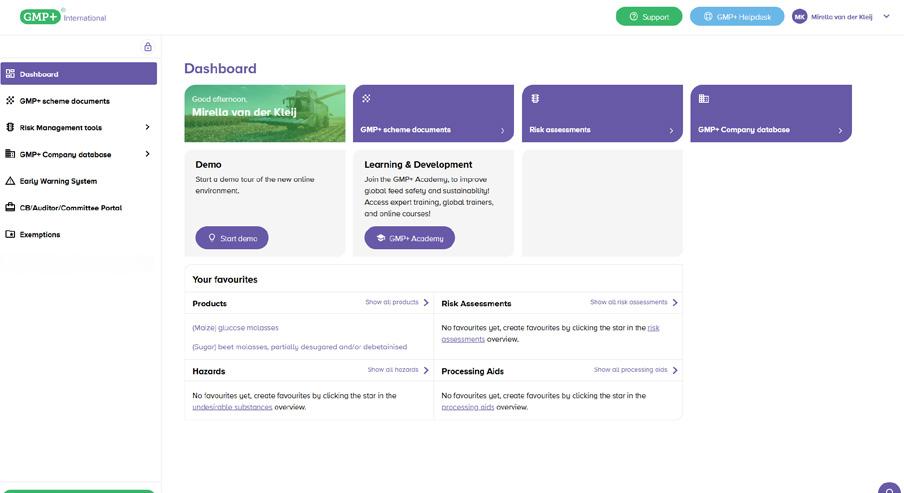The image size is (904, 493).
Task: Open the (Sugar) beet molasses favourite product
Action: click(299, 347)
